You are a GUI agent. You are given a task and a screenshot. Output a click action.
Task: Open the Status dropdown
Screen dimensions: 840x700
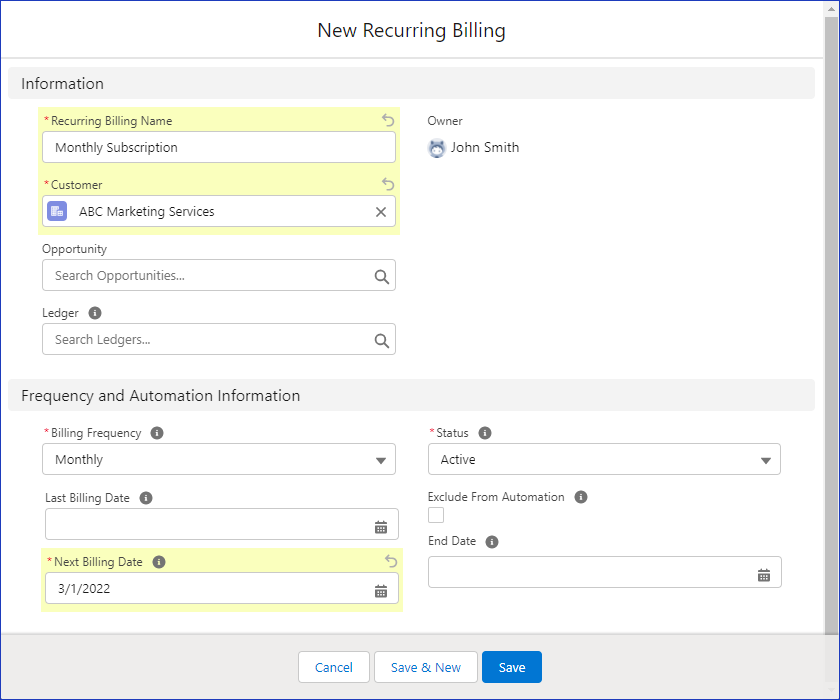tap(604, 460)
